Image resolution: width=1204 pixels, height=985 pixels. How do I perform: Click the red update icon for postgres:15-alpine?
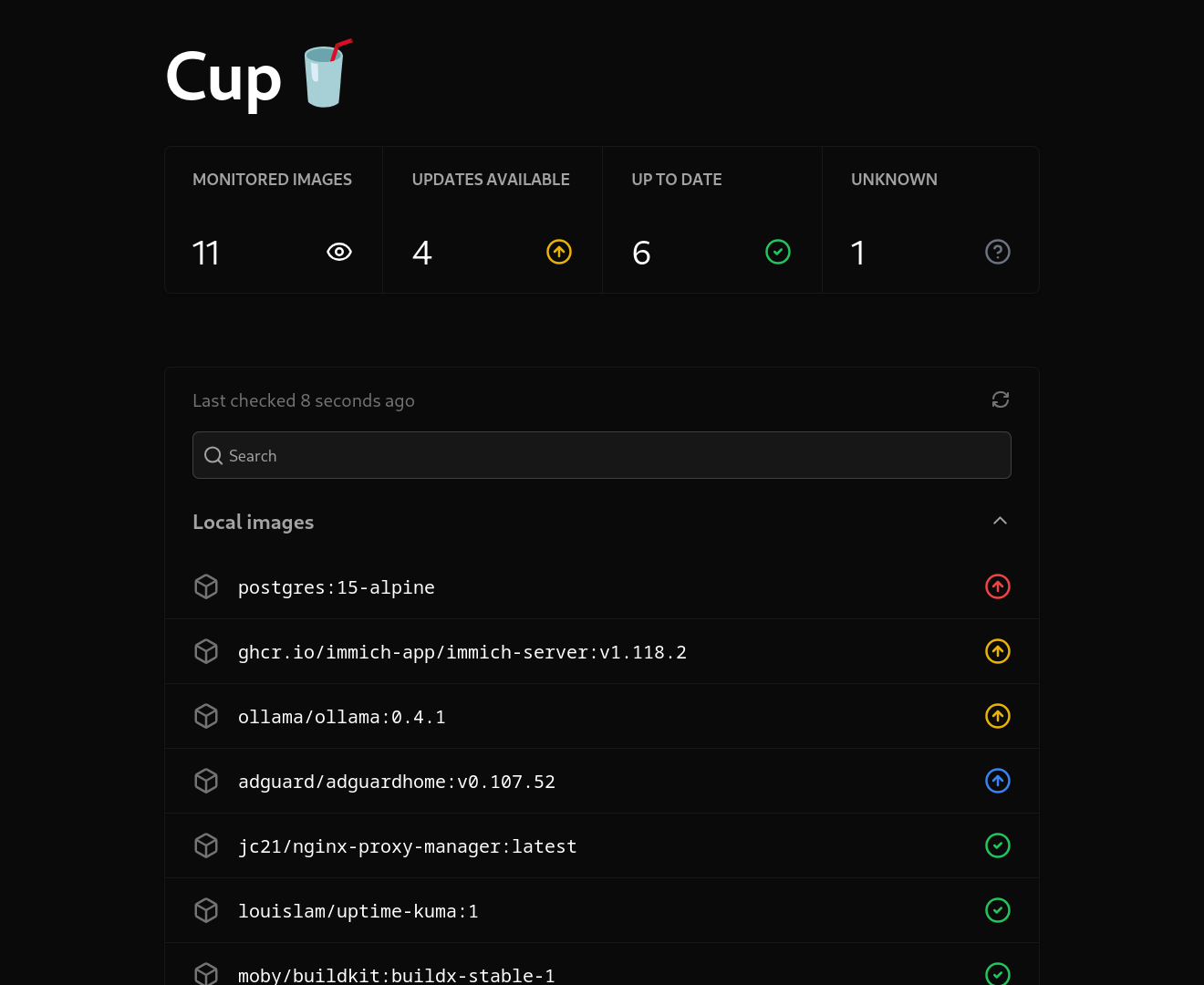click(x=998, y=586)
